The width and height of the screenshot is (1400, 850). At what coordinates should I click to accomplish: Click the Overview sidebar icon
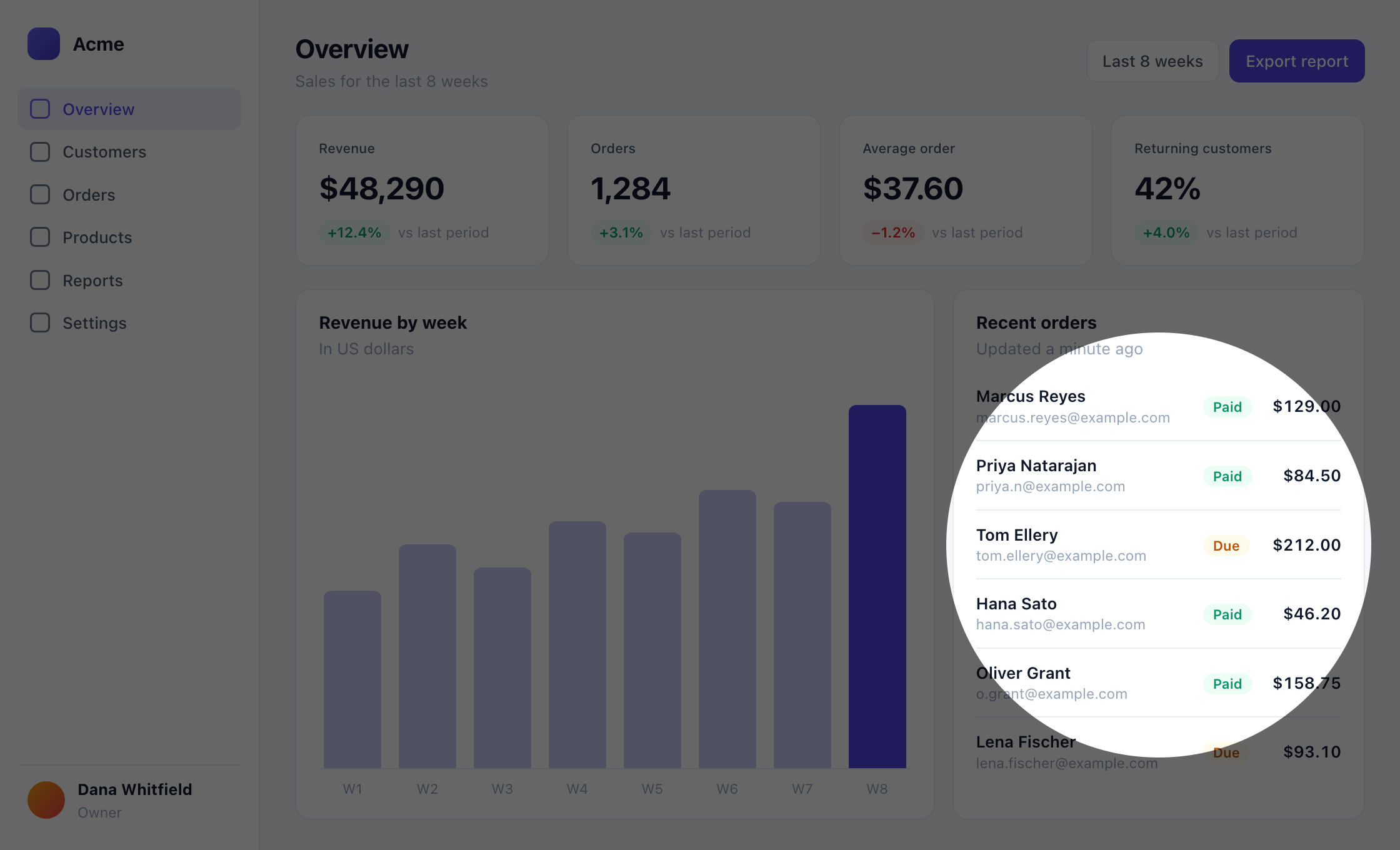tap(40, 109)
